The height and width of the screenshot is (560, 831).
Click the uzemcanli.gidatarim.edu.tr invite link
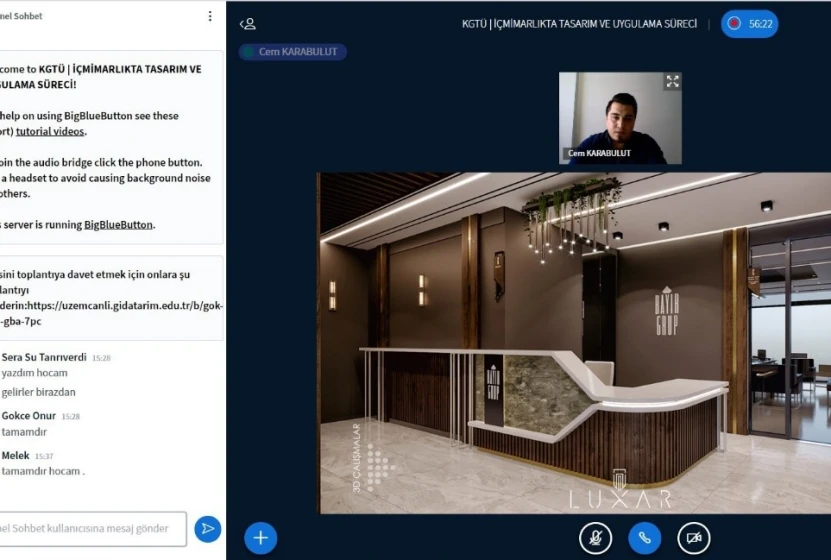(110, 306)
